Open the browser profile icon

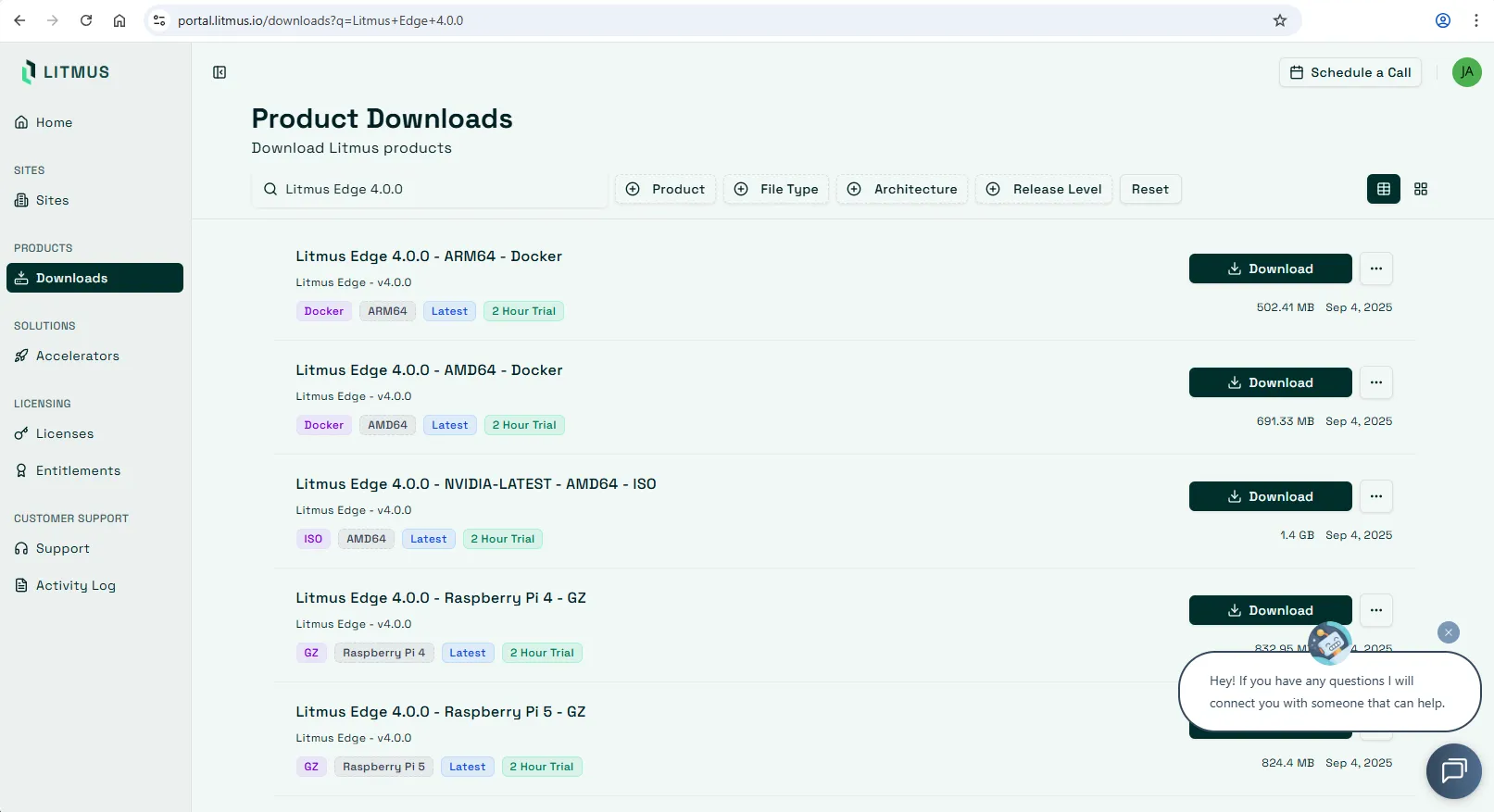pyautogui.click(x=1443, y=20)
